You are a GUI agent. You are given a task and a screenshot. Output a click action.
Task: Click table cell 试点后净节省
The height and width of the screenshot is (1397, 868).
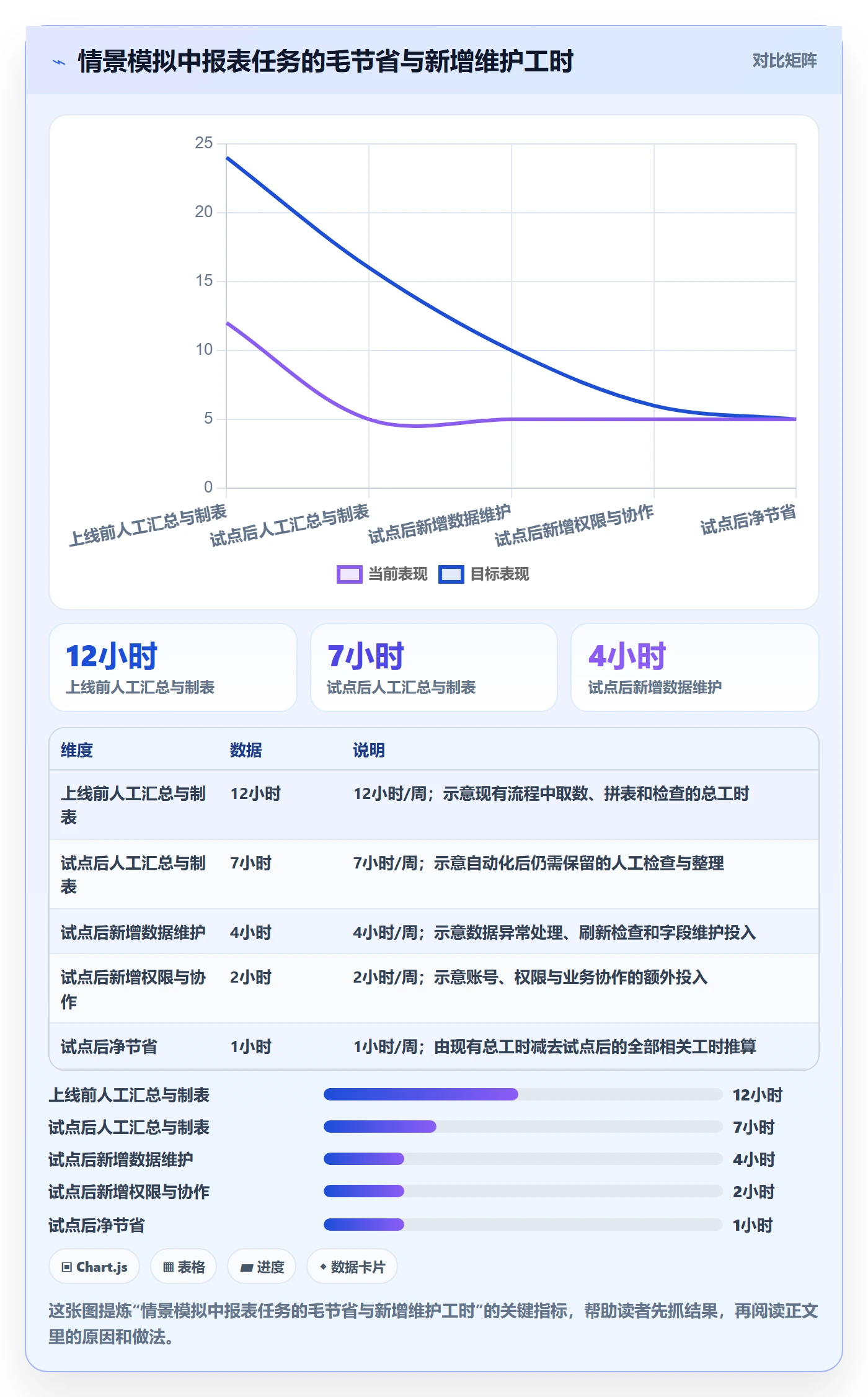[109, 1047]
